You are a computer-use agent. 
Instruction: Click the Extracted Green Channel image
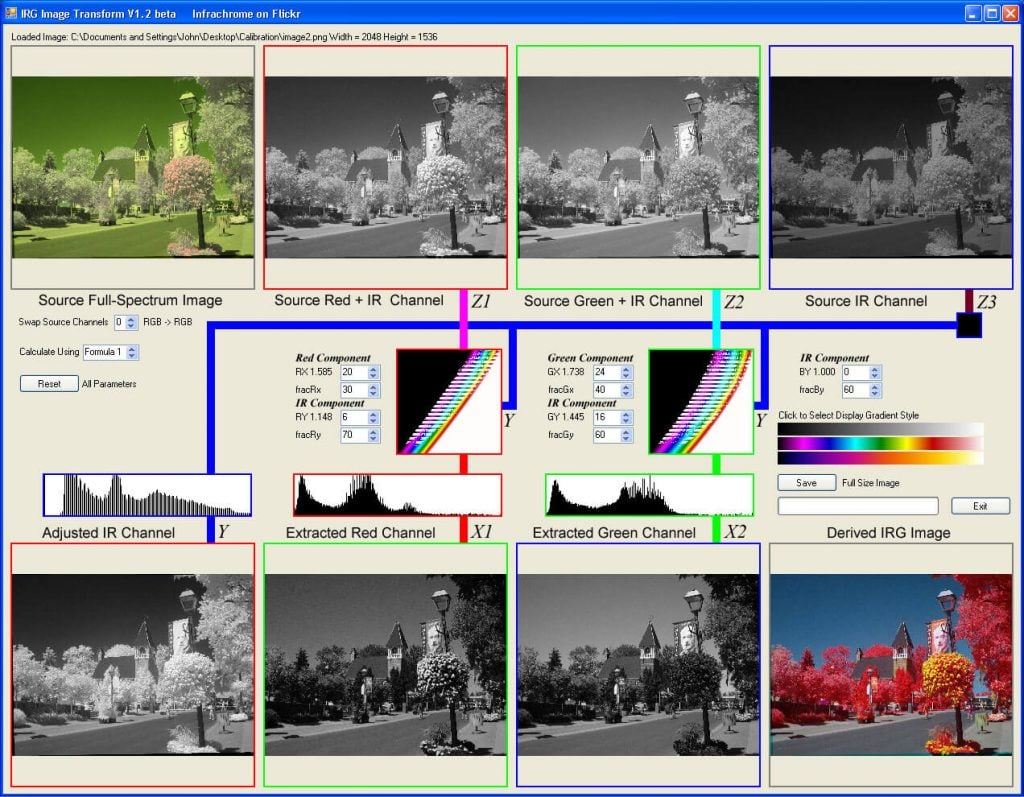tap(638, 664)
